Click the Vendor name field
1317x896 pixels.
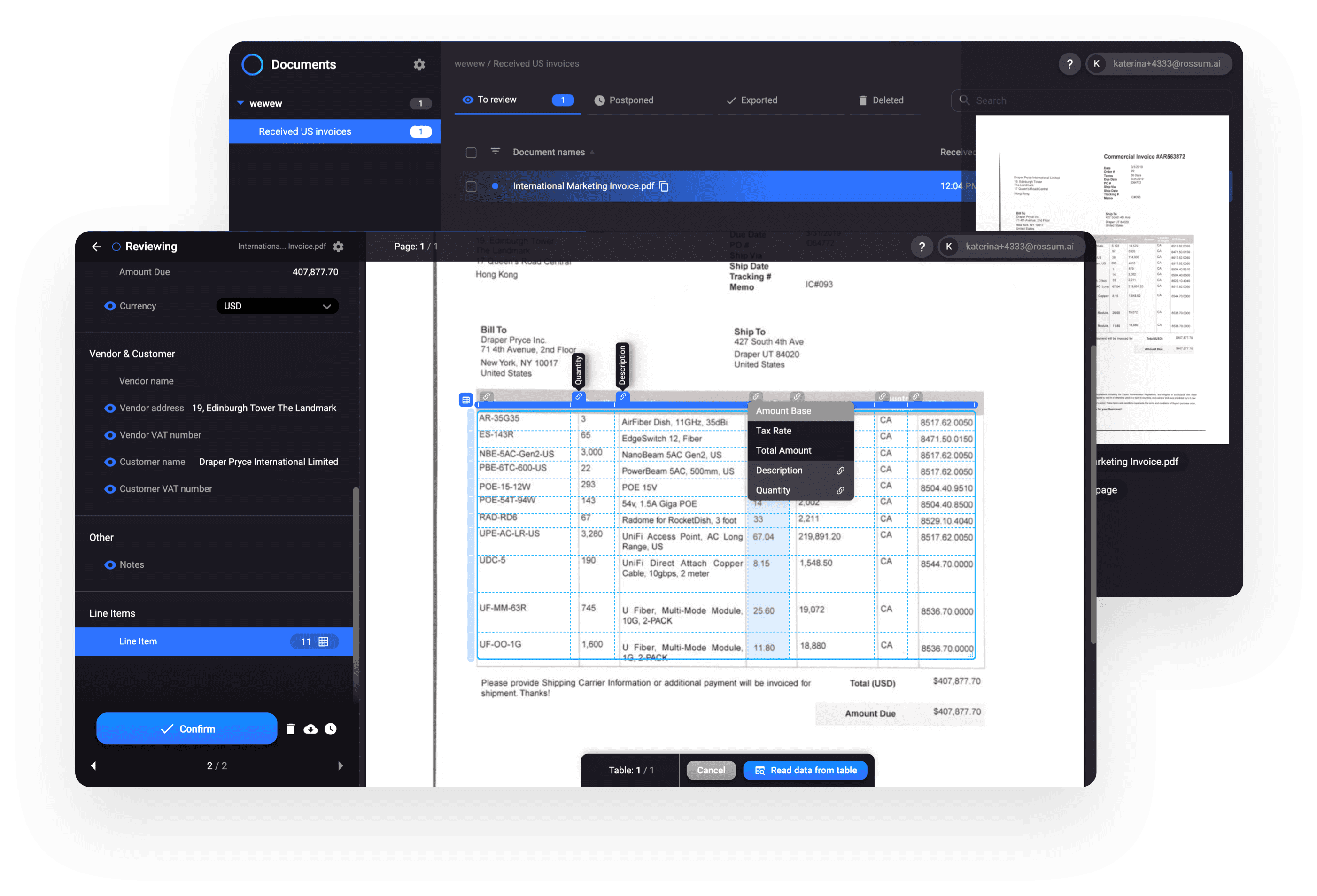[x=214, y=381]
